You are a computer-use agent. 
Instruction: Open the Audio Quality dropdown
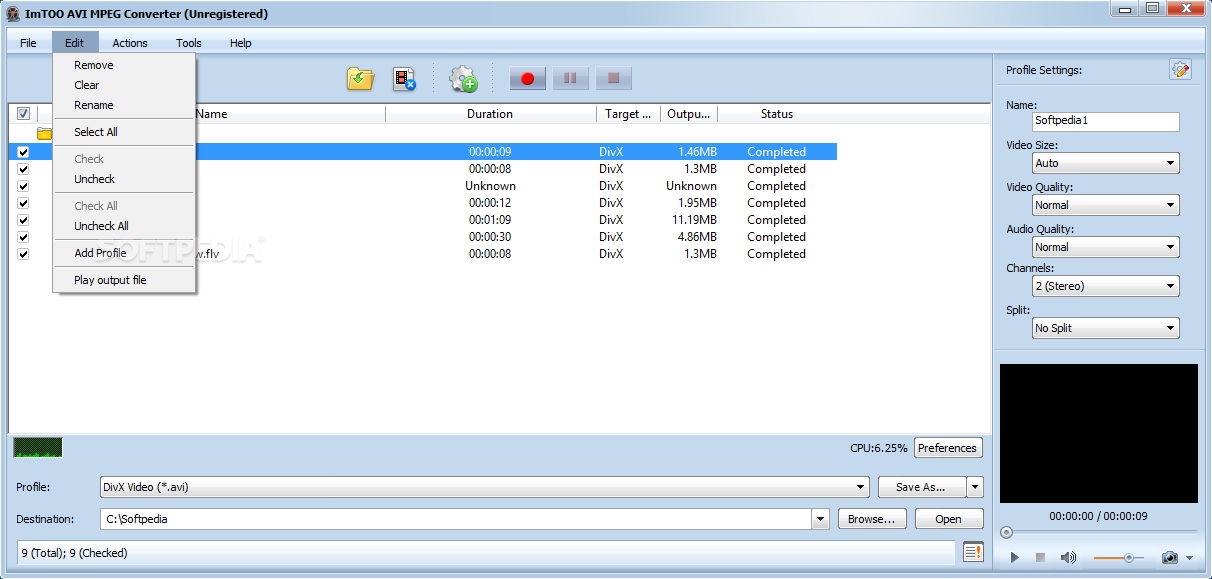point(1105,247)
